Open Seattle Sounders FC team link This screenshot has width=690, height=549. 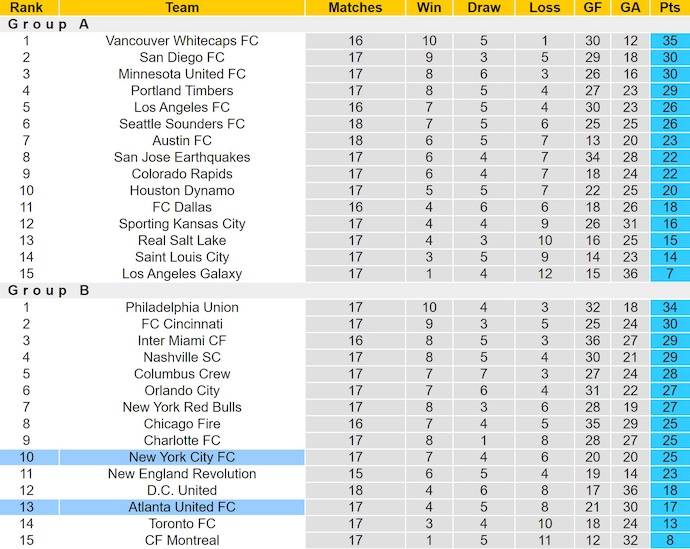point(181,124)
